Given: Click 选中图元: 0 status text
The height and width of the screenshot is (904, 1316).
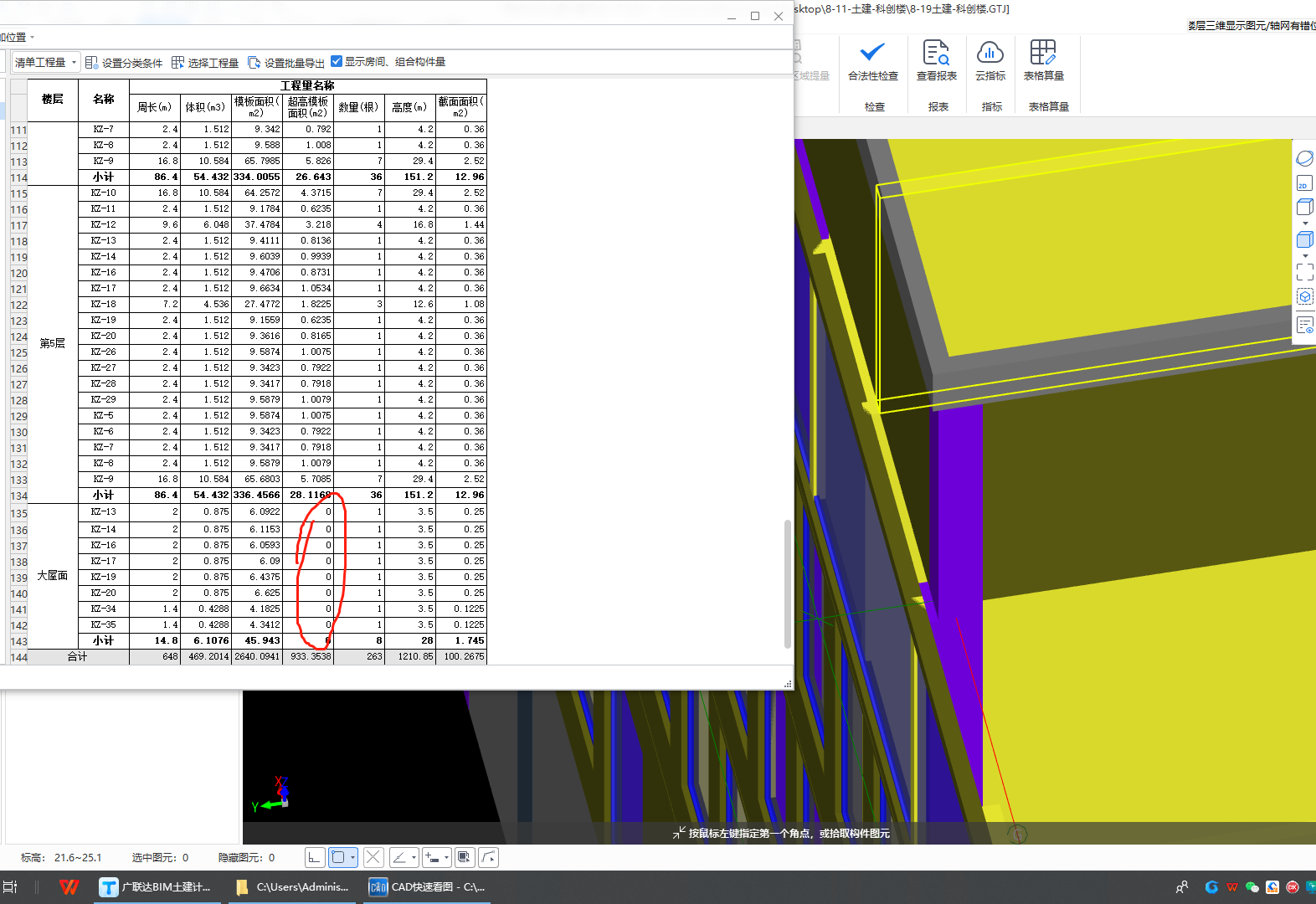Looking at the screenshot, I should tap(160, 858).
